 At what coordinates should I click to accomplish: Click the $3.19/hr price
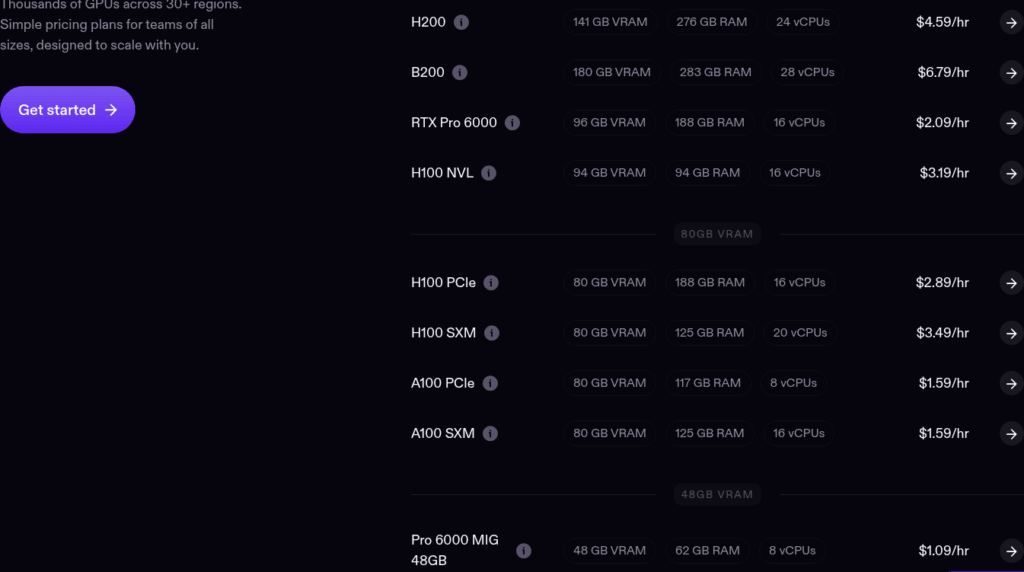point(944,173)
